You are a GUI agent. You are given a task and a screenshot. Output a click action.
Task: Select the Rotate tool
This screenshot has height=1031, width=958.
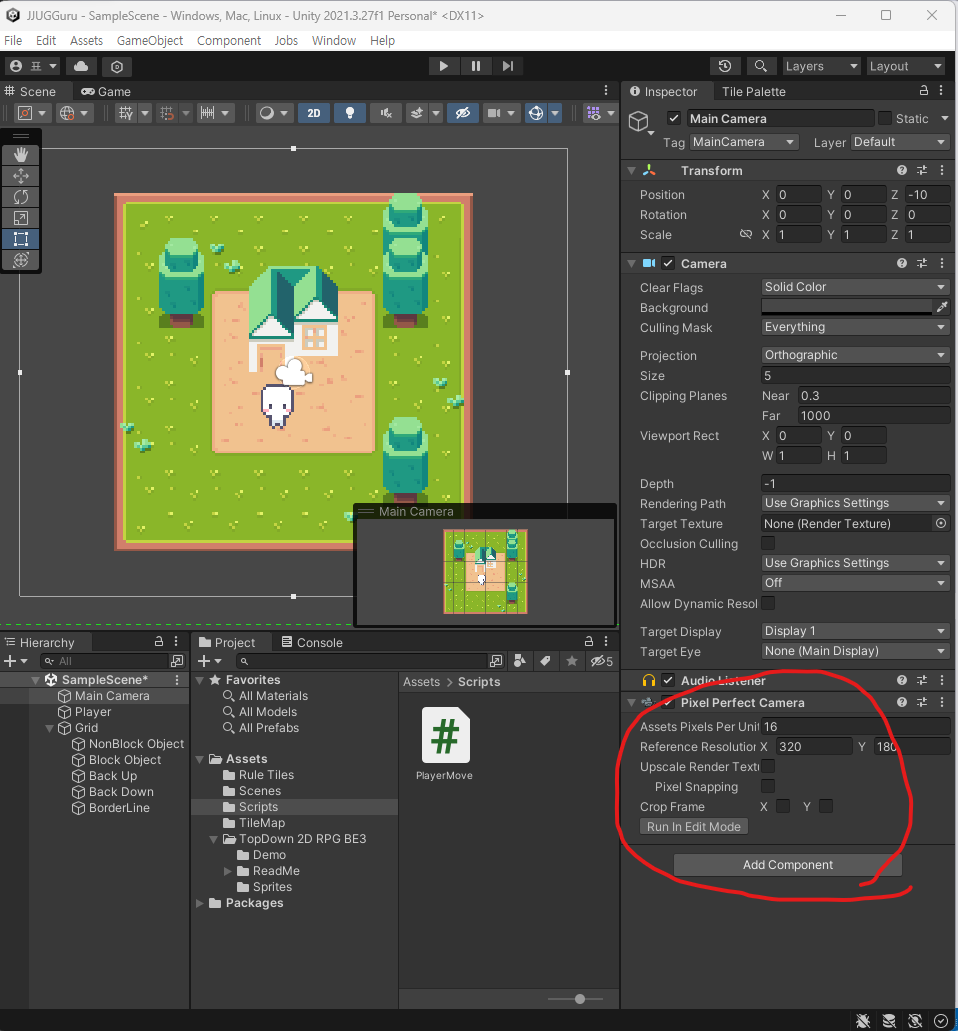[21, 196]
